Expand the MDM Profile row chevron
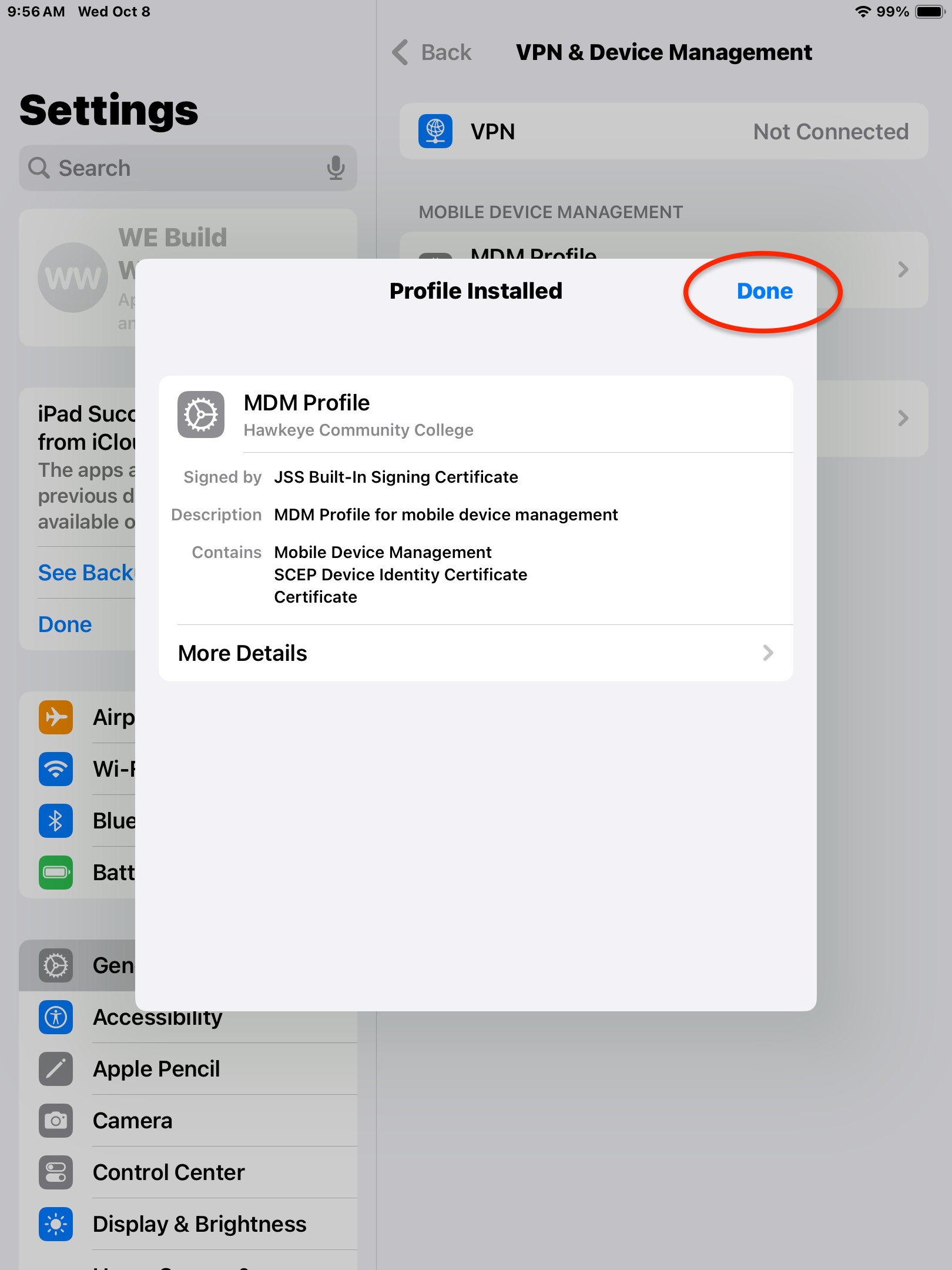Screen dimensions: 952x1270 click(x=903, y=270)
